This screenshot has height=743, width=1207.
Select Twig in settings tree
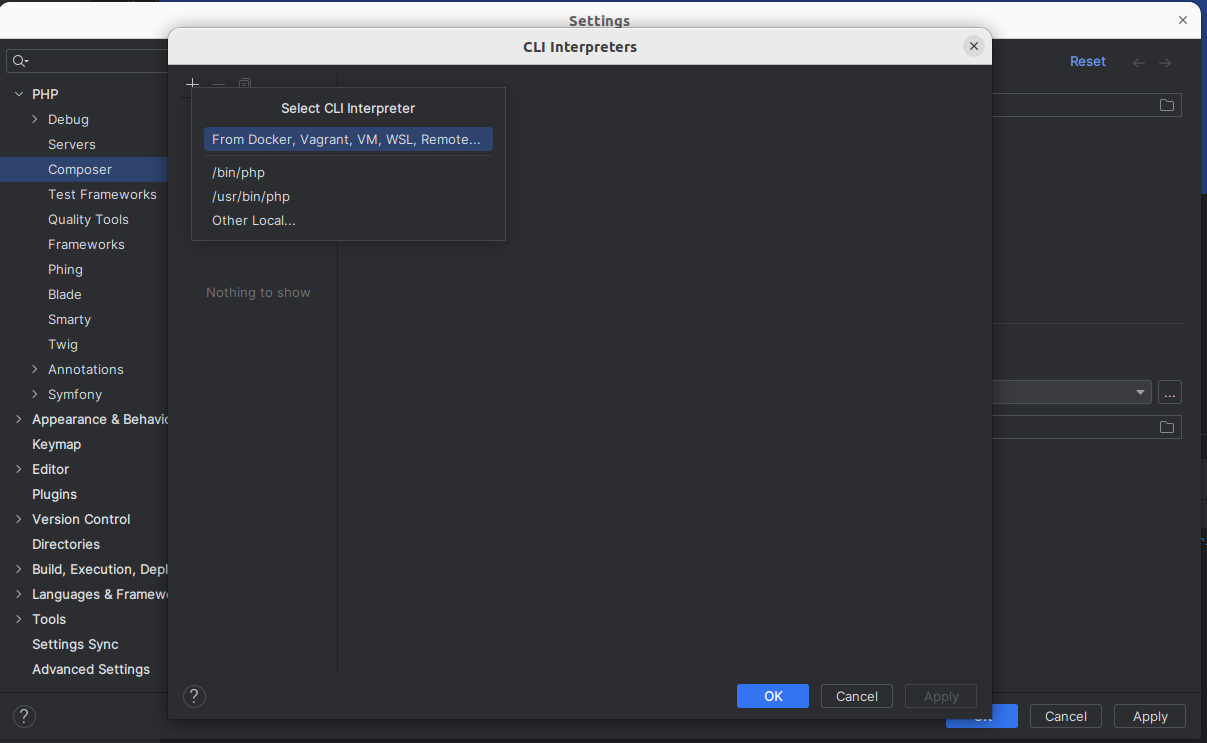click(63, 344)
